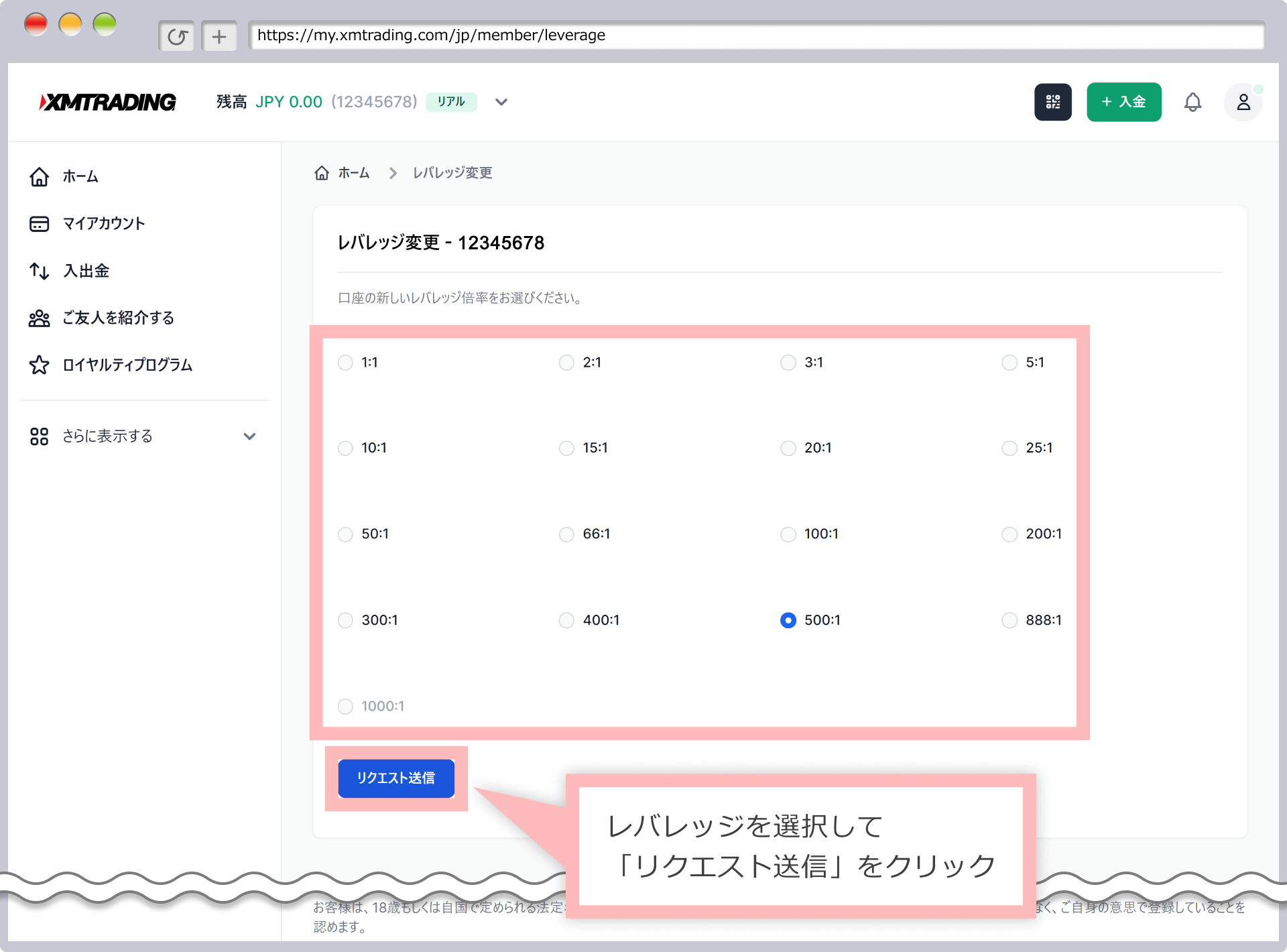This screenshot has width=1287, height=952.
Task: Click the リクエスト送信 button
Action: point(396,778)
